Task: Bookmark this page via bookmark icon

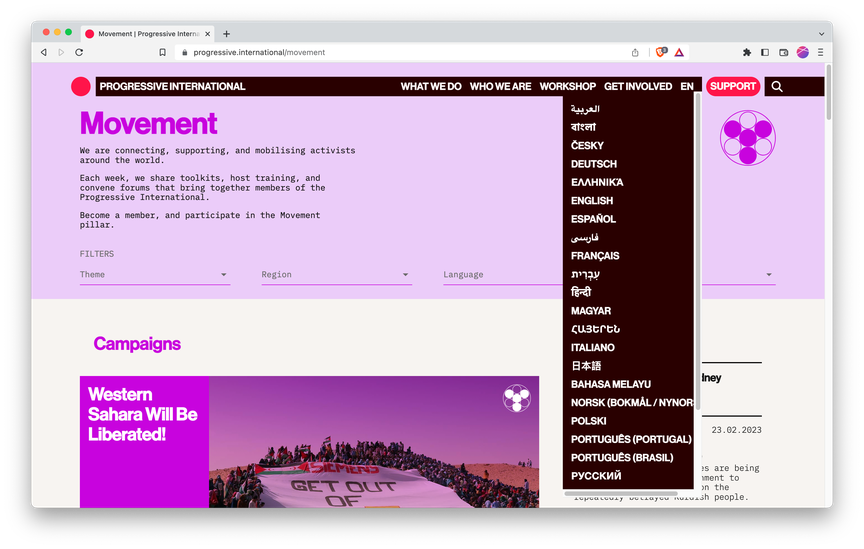Action: 163,52
